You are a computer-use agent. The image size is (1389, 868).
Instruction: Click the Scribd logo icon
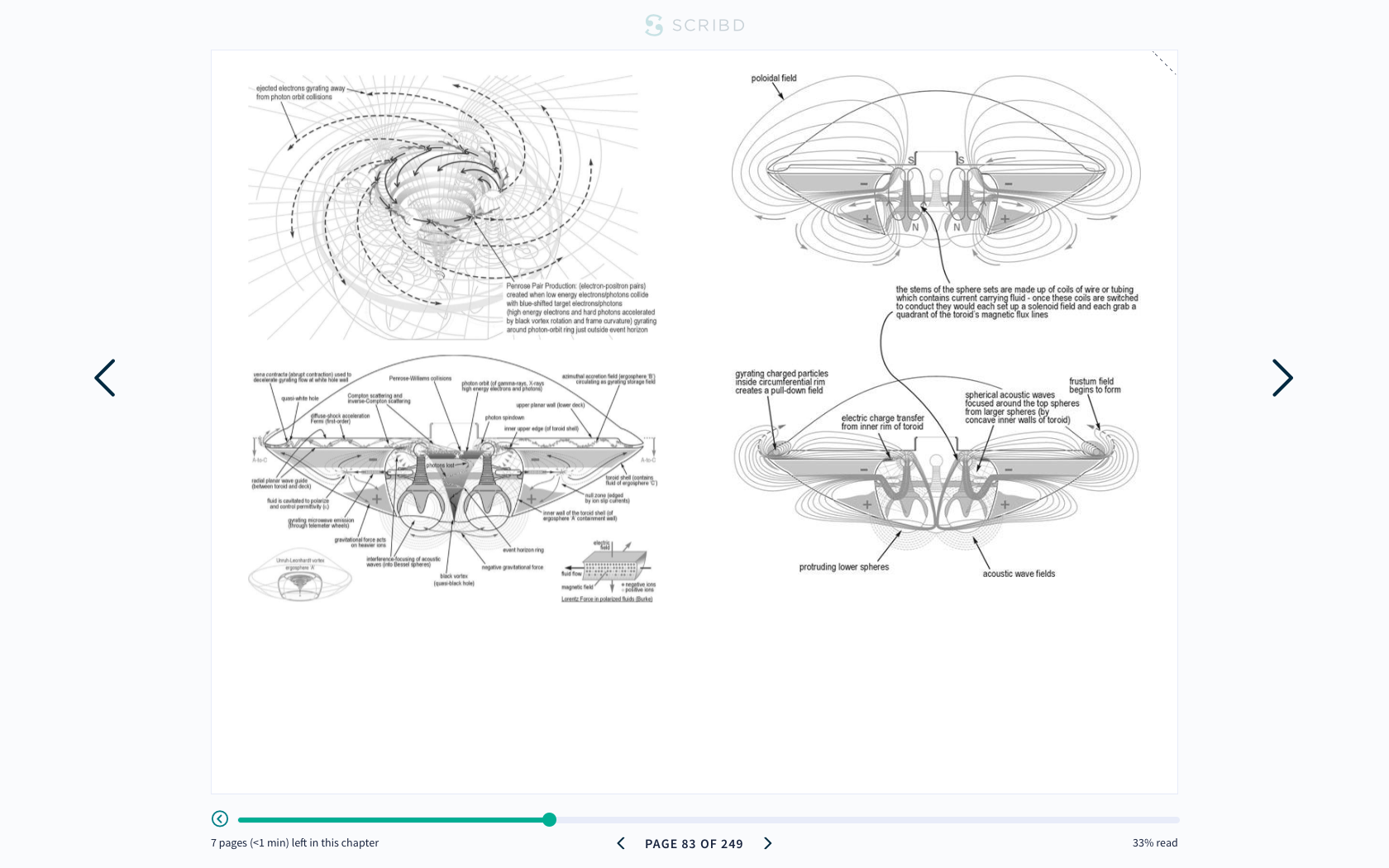tap(654, 26)
